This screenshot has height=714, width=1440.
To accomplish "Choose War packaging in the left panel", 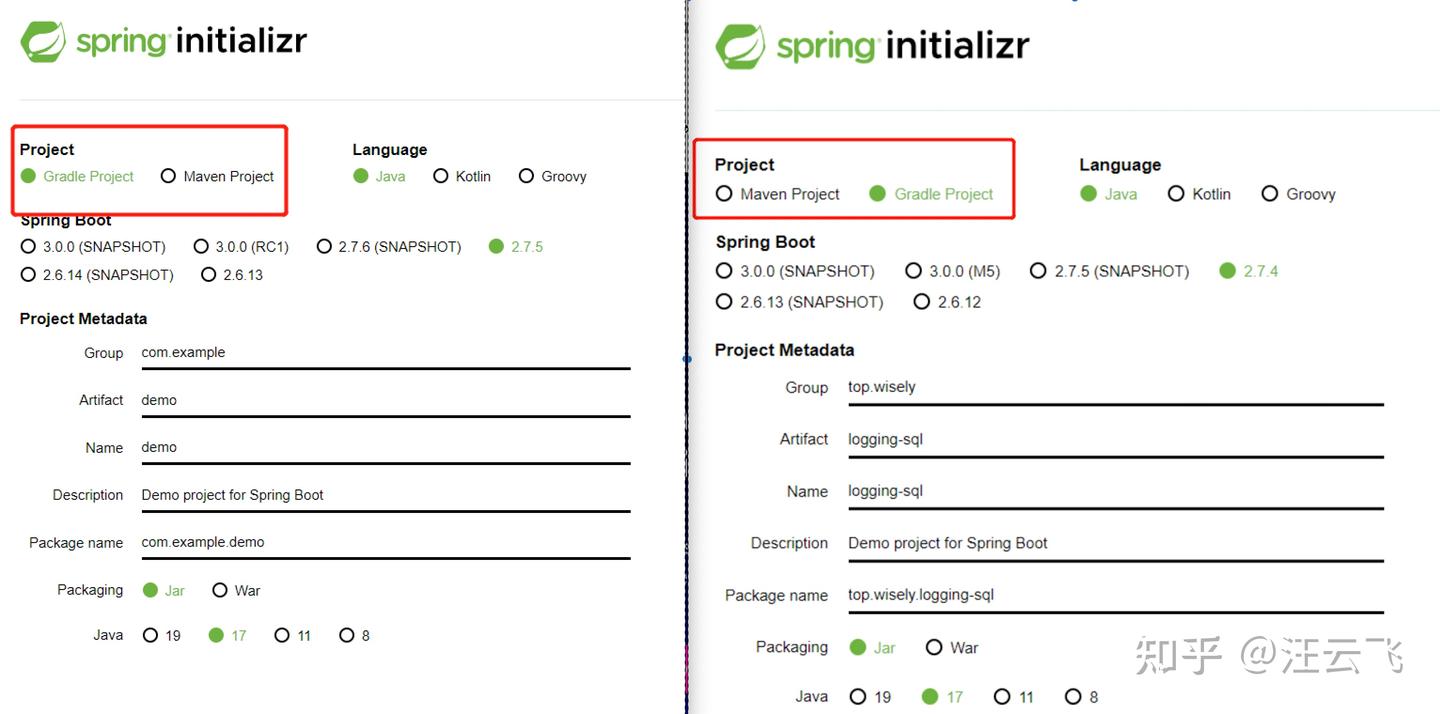I will [220, 590].
